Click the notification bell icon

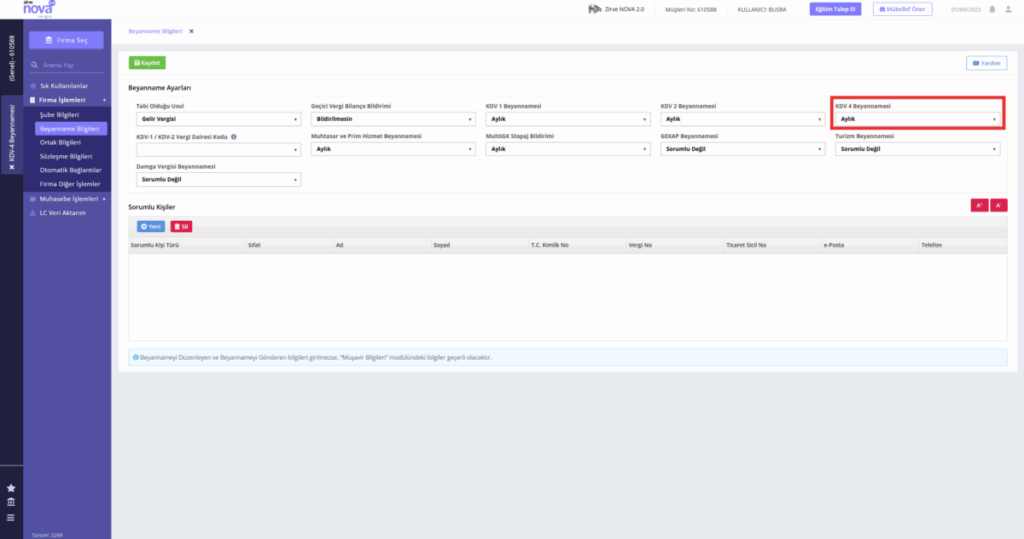pyautogui.click(x=992, y=9)
